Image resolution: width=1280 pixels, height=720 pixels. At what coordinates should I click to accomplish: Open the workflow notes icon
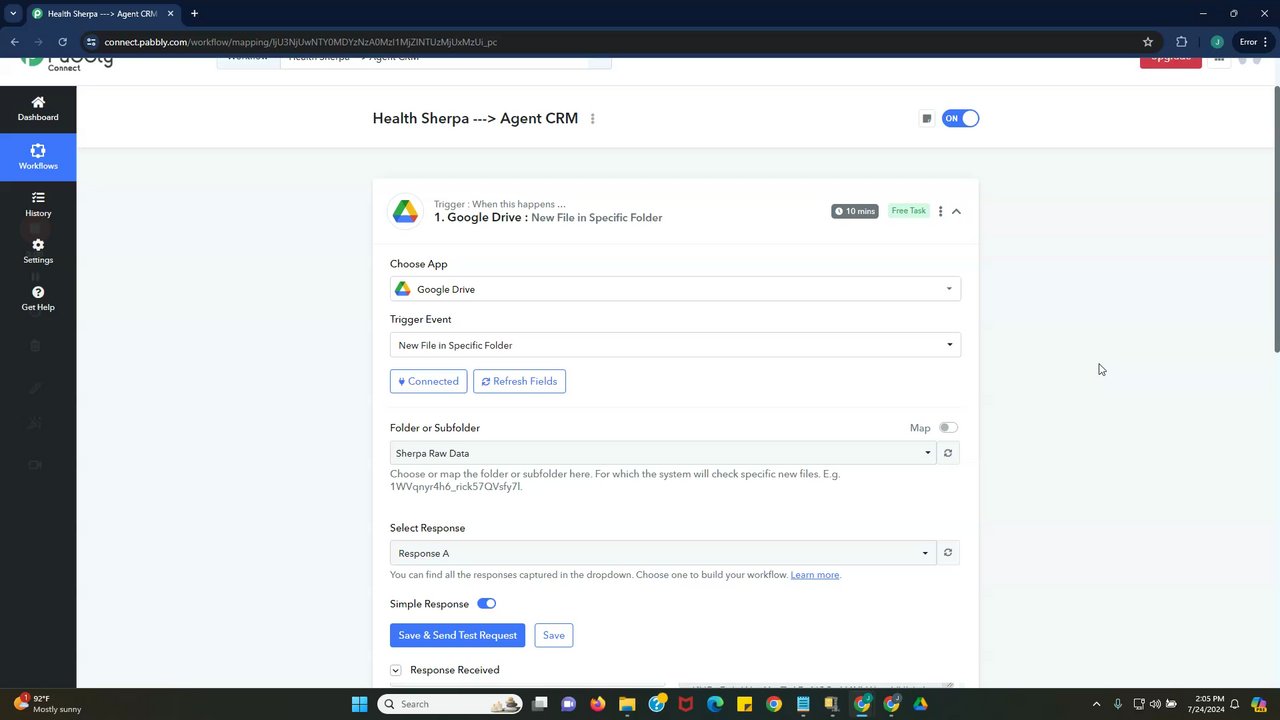[x=927, y=119]
